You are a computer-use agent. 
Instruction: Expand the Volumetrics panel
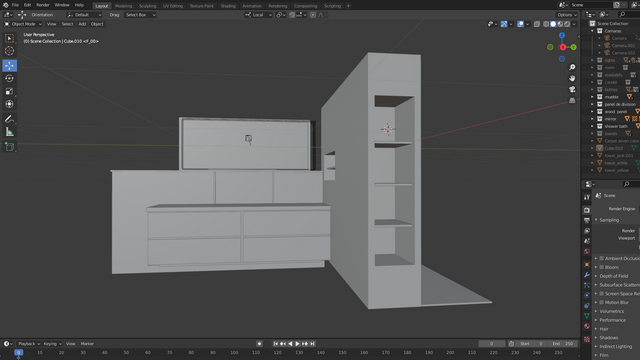[596, 311]
